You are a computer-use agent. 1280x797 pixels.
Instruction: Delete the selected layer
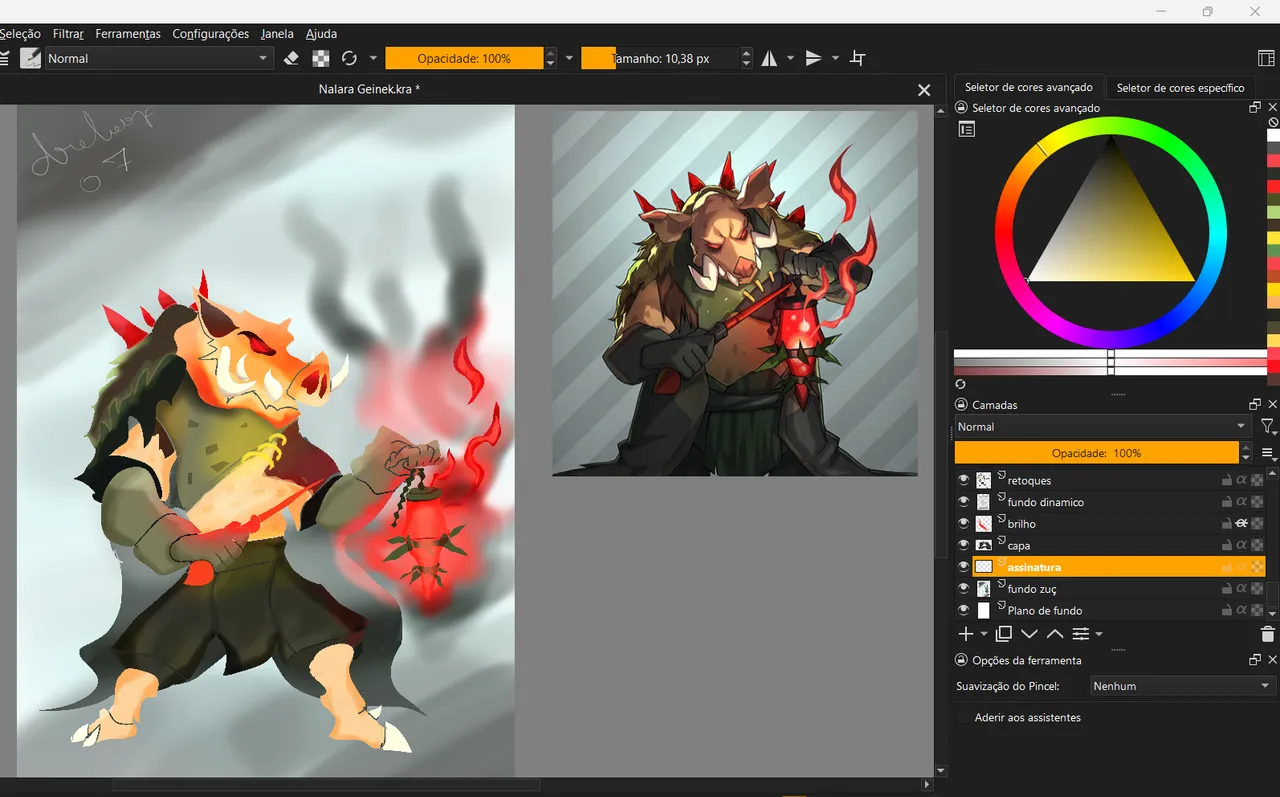point(1268,634)
